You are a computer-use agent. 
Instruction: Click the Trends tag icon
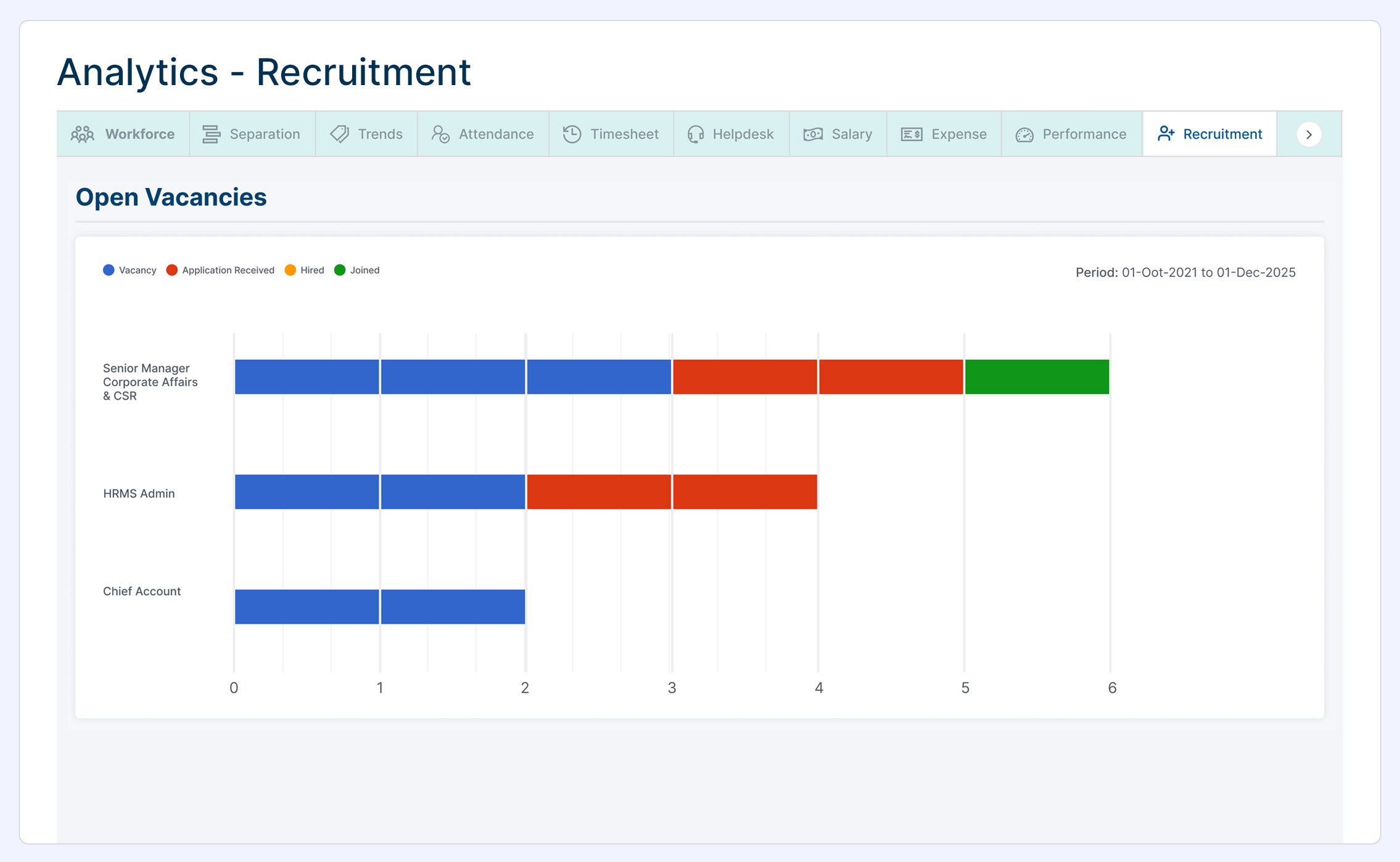click(339, 134)
